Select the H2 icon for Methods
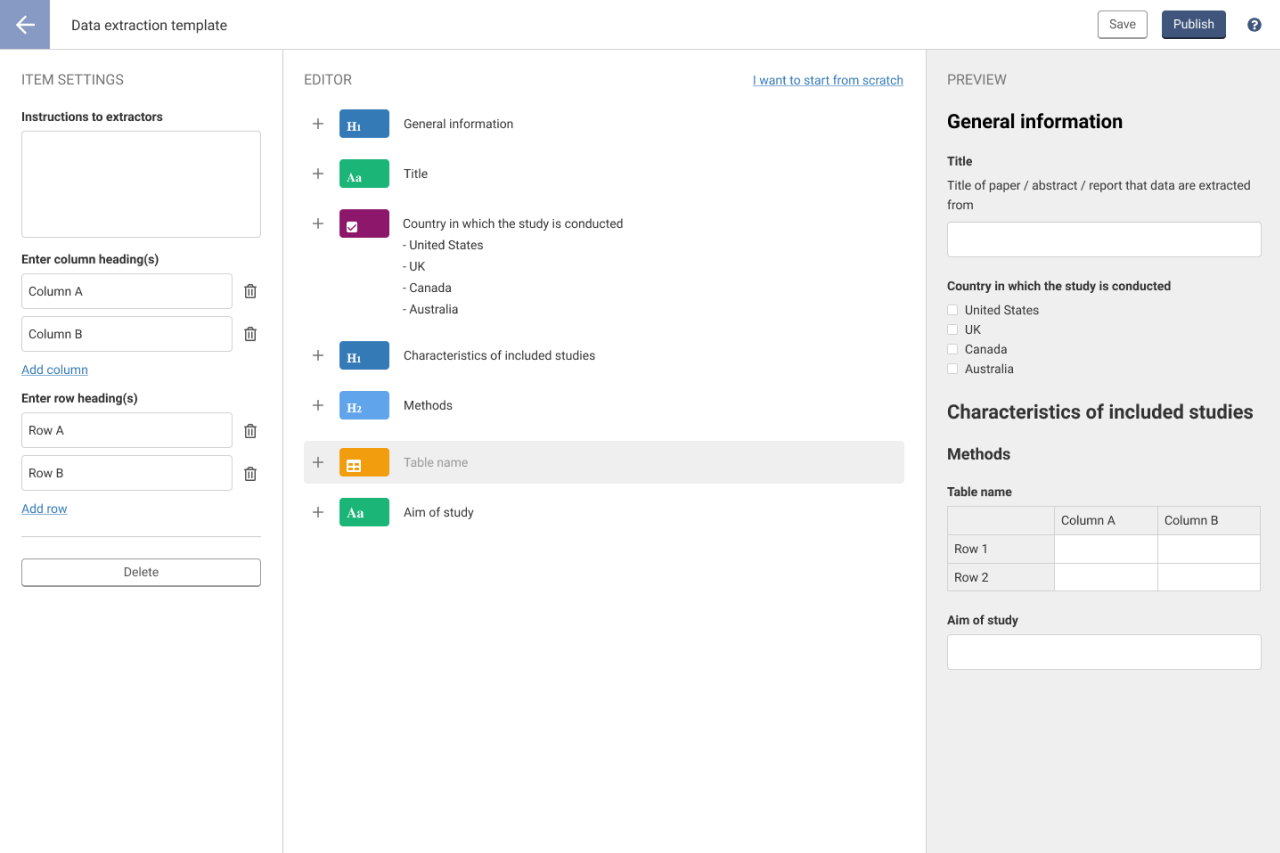The width and height of the screenshot is (1280, 853). [364, 406]
